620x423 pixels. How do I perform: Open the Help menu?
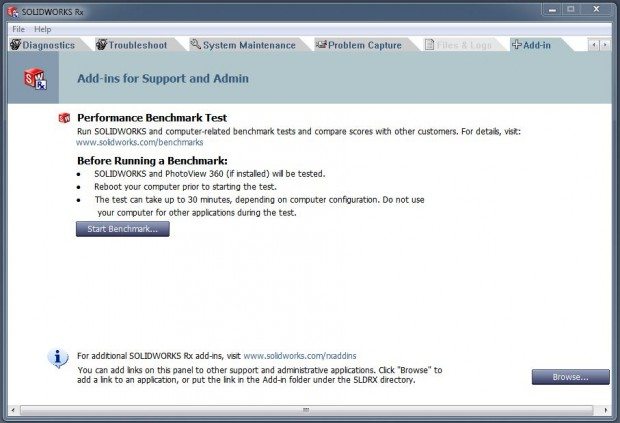(43, 29)
